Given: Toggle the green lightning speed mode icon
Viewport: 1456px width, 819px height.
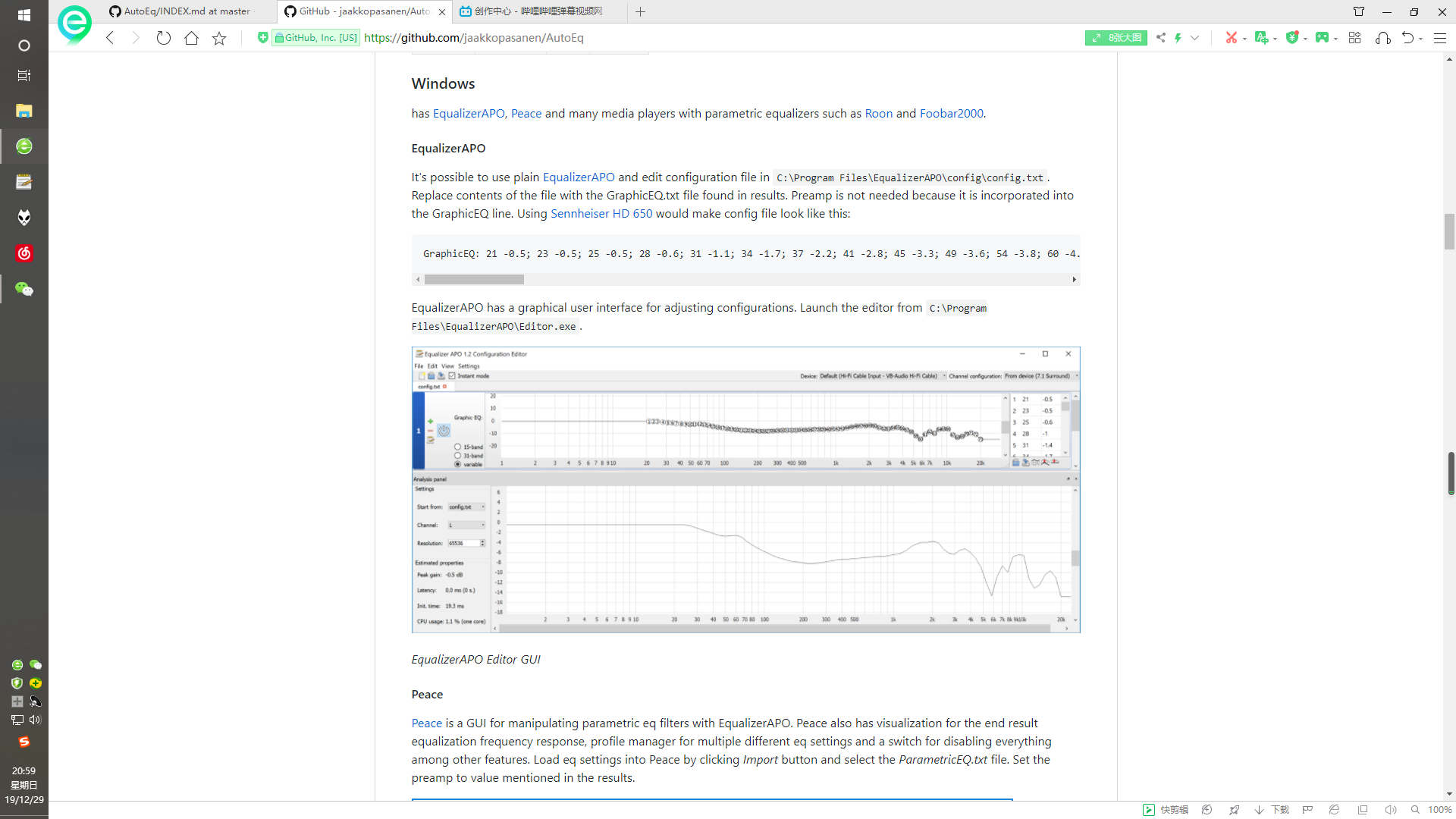Looking at the screenshot, I should point(1178,38).
